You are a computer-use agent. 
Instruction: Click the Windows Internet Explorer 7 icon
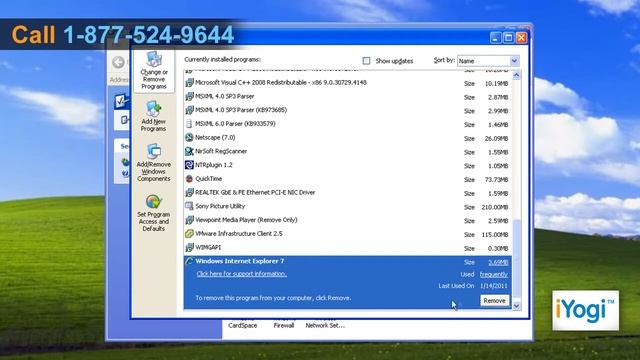[x=189, y=261]
